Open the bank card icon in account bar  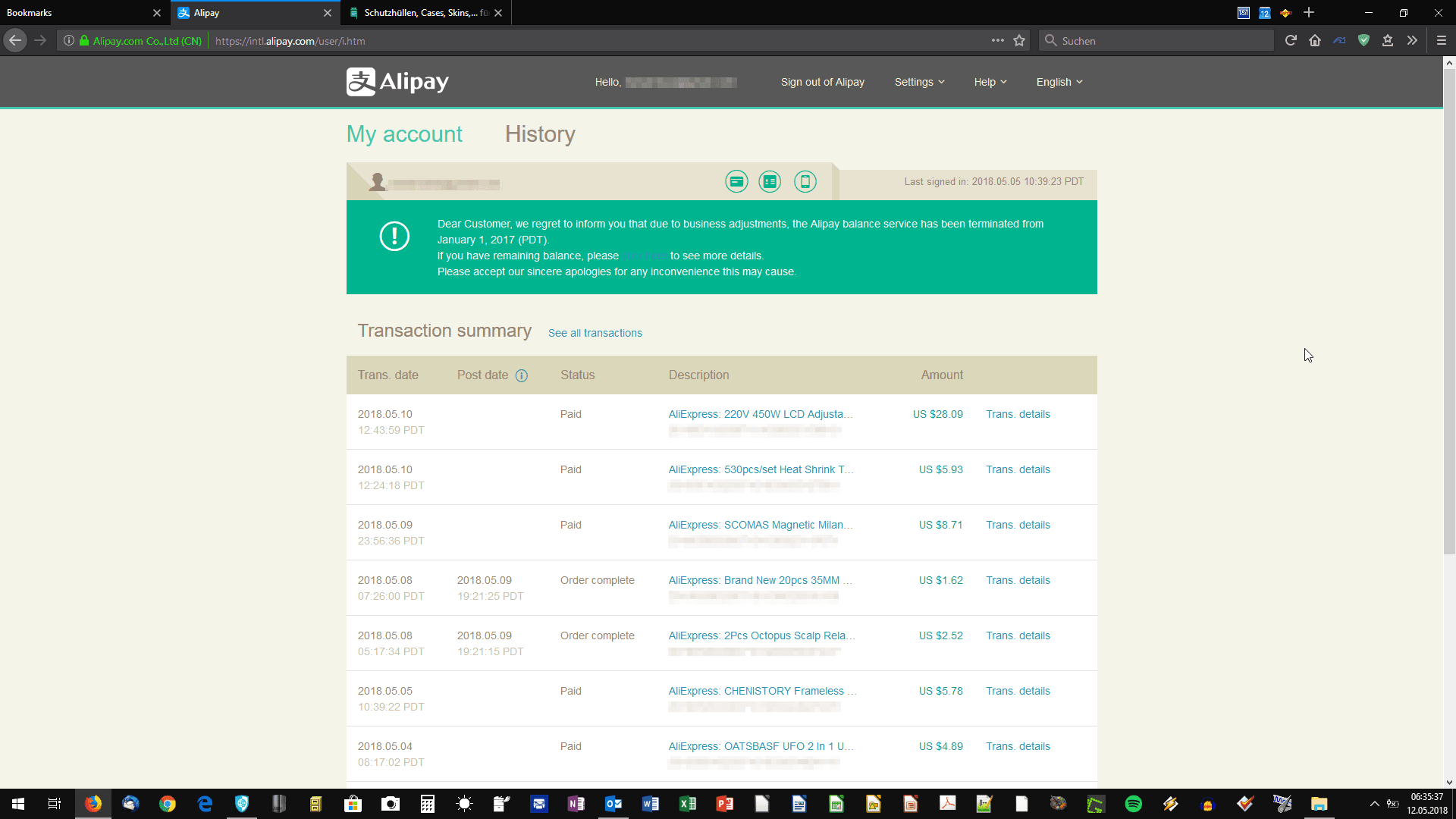736,181
